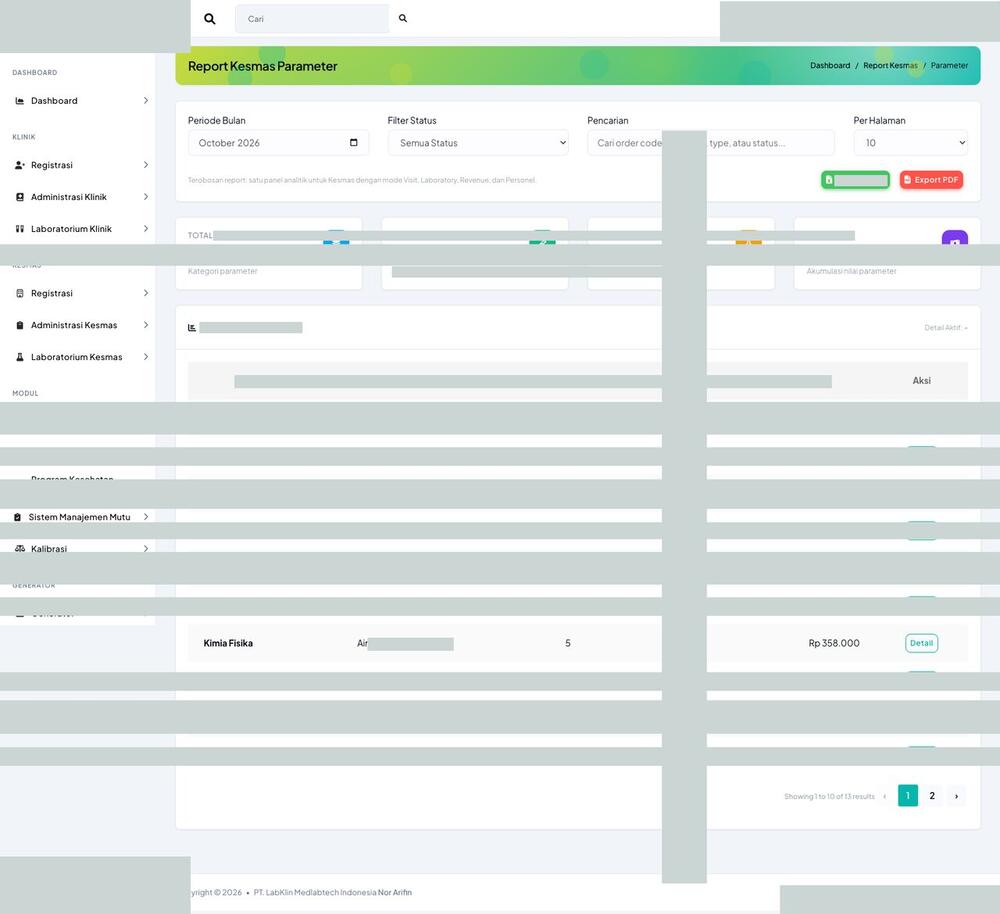Image resolution: width=1000 pixels, height=914 pixels.
Task: Expand the Dashboard sidebar chevron
Action: point(146,101)
